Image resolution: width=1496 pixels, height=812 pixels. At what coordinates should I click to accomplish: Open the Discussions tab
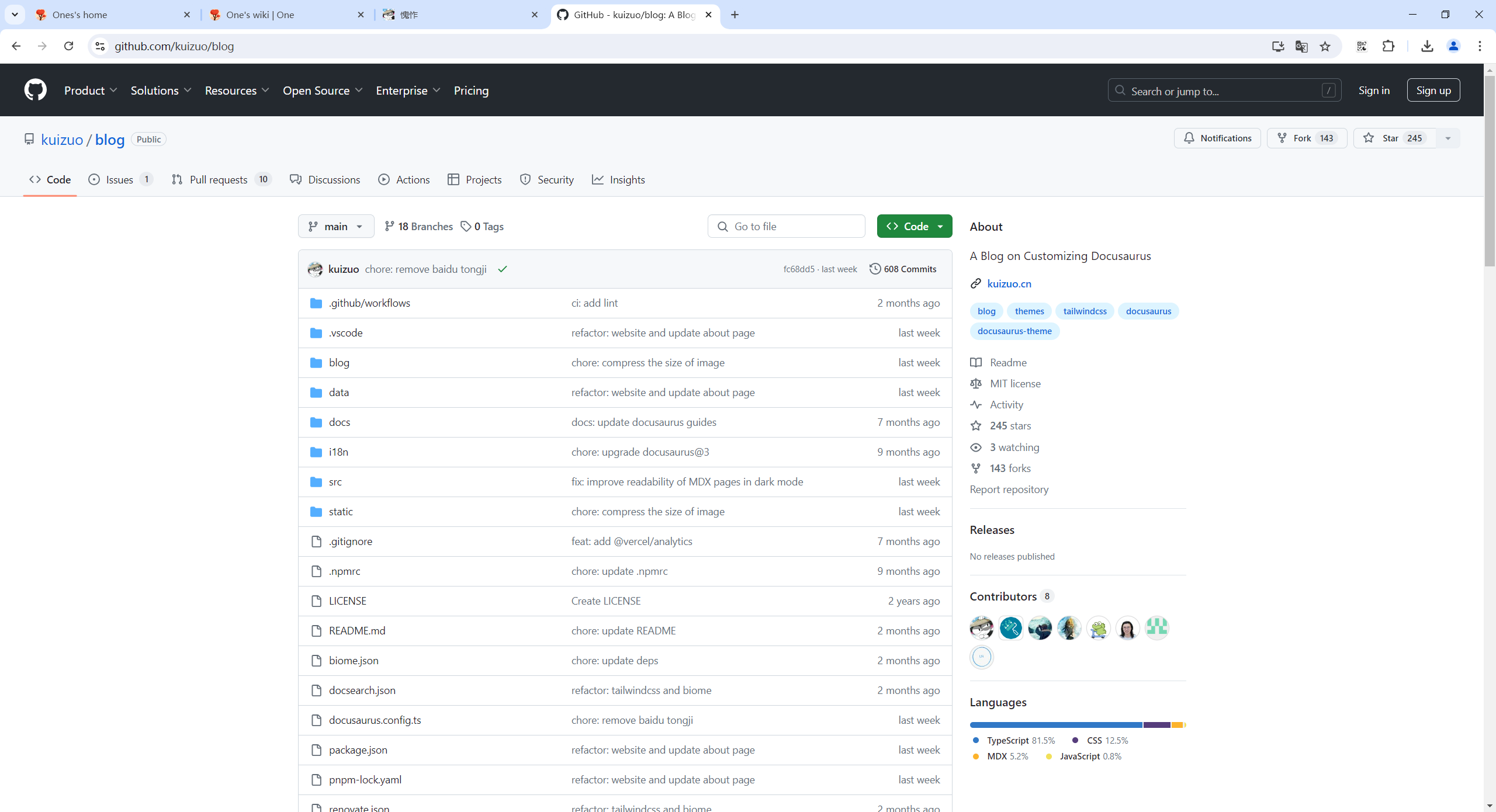pos(325,179)
